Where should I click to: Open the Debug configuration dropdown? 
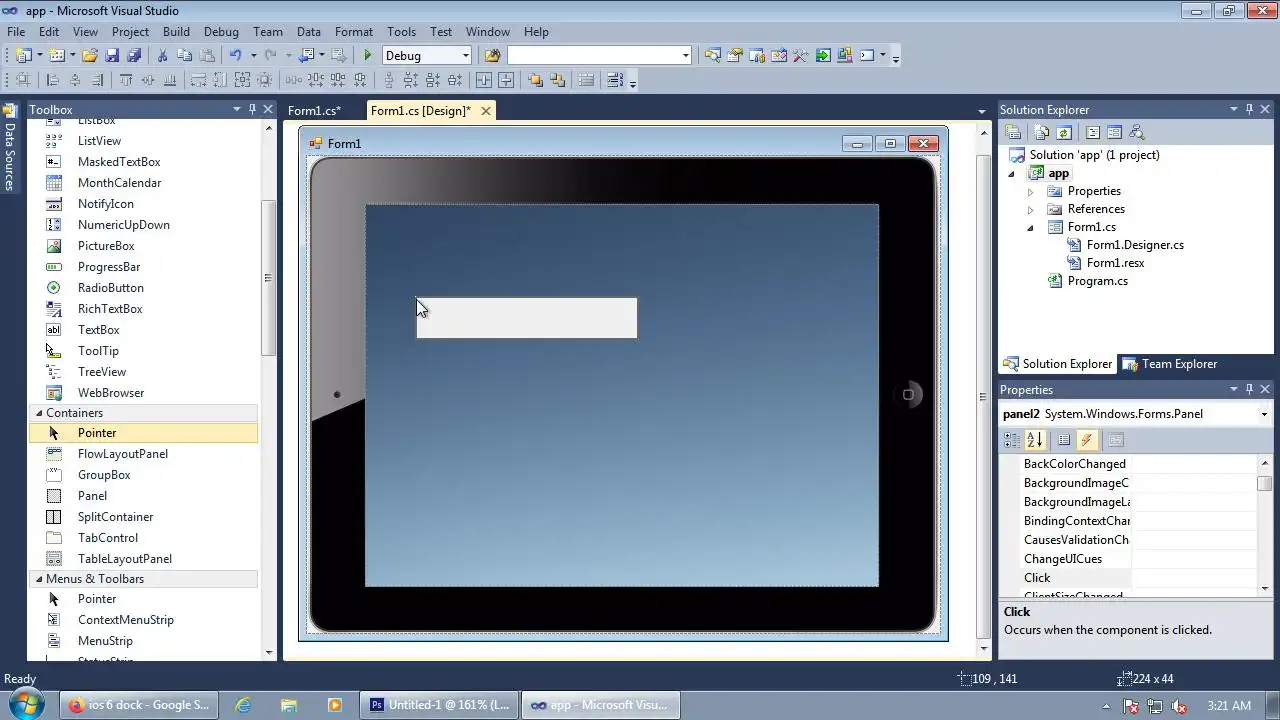466,56
